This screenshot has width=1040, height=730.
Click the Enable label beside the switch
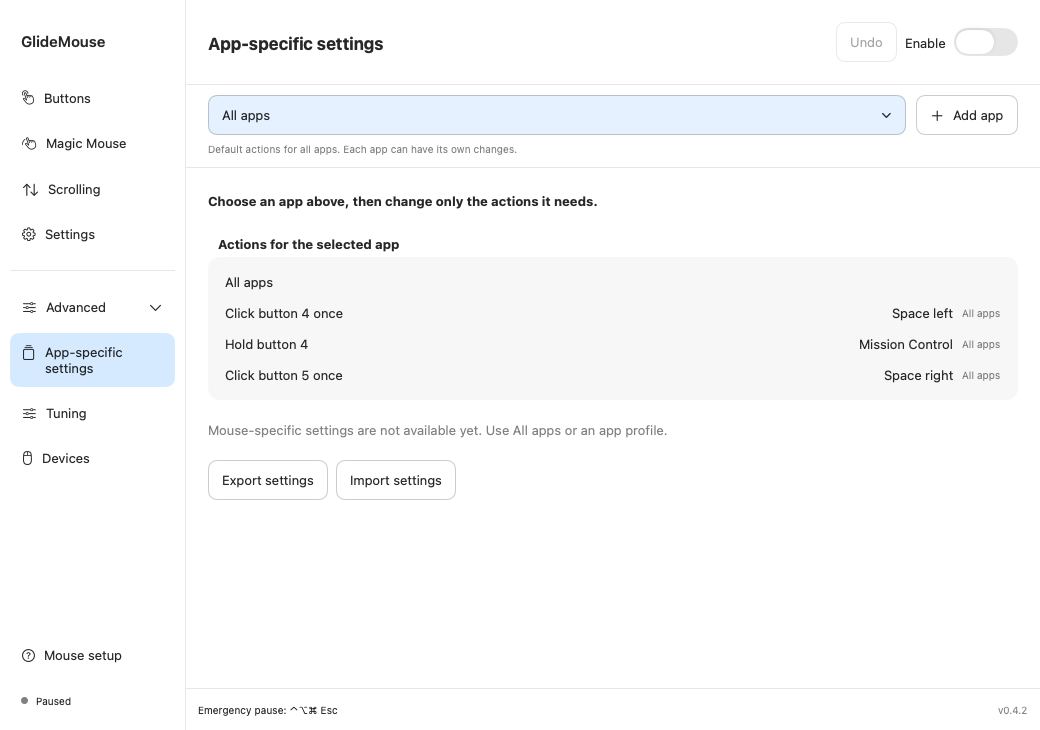925,44
